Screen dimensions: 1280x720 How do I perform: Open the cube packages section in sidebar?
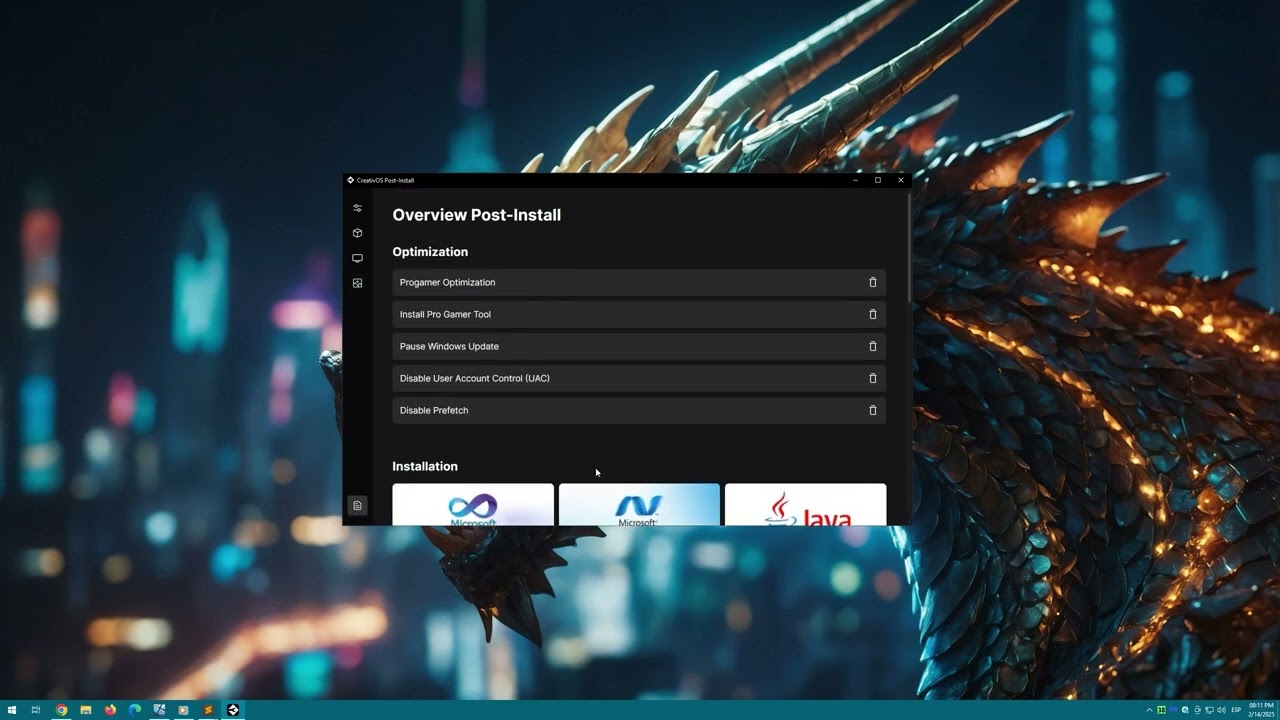[x=357, y=233]
